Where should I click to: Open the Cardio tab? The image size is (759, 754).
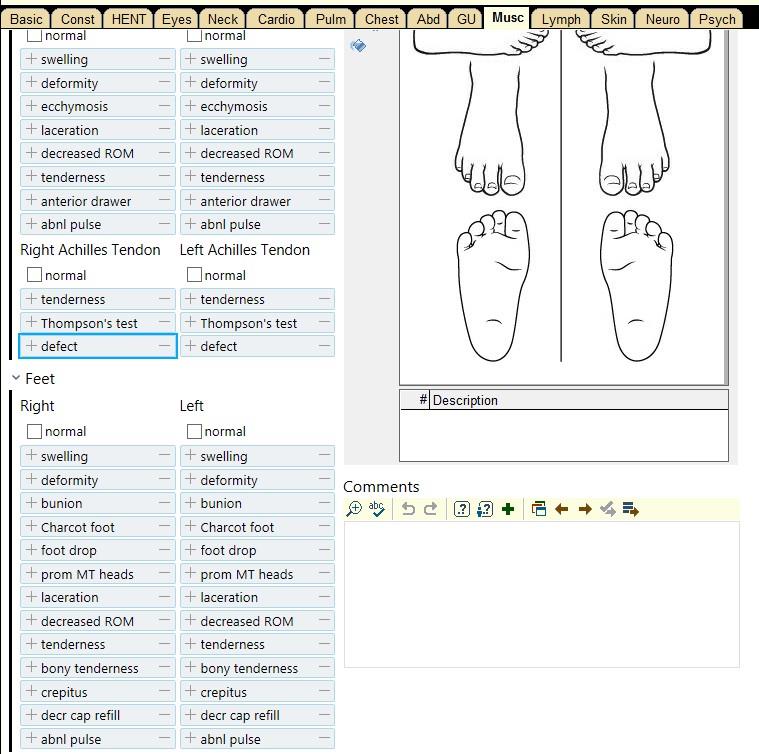pyautogui.click(x=276, y=19)
